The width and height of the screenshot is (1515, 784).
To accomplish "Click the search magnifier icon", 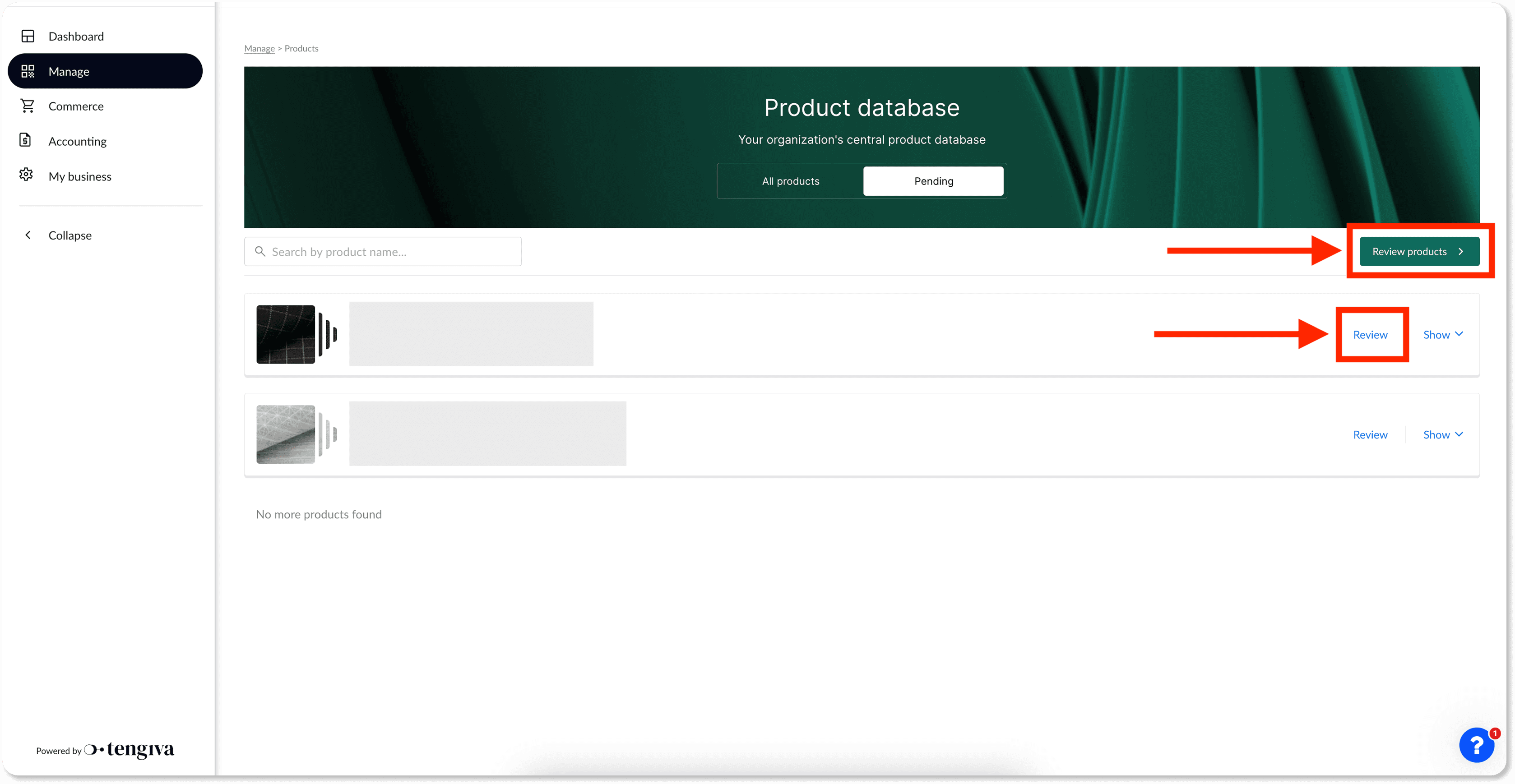I will pos(260,252).
